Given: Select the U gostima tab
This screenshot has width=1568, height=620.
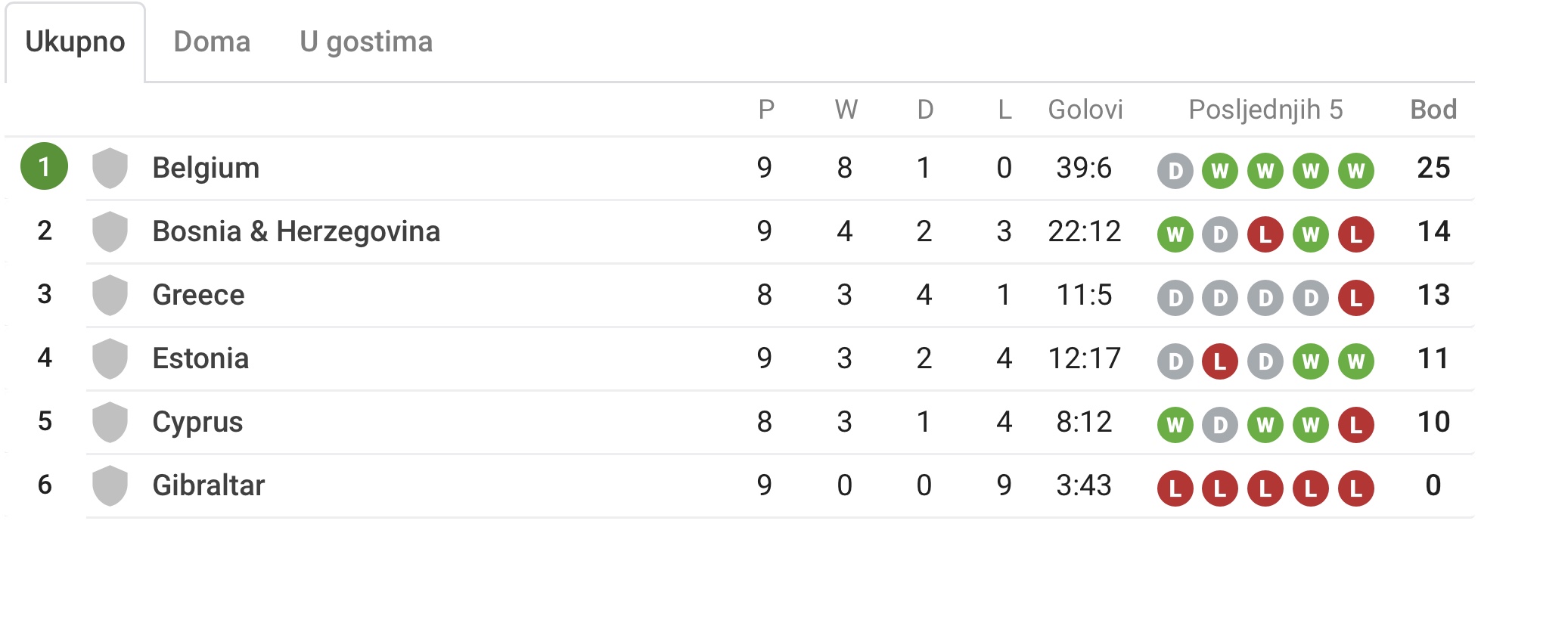Looking at the screenshot, I should pos(366,42).
